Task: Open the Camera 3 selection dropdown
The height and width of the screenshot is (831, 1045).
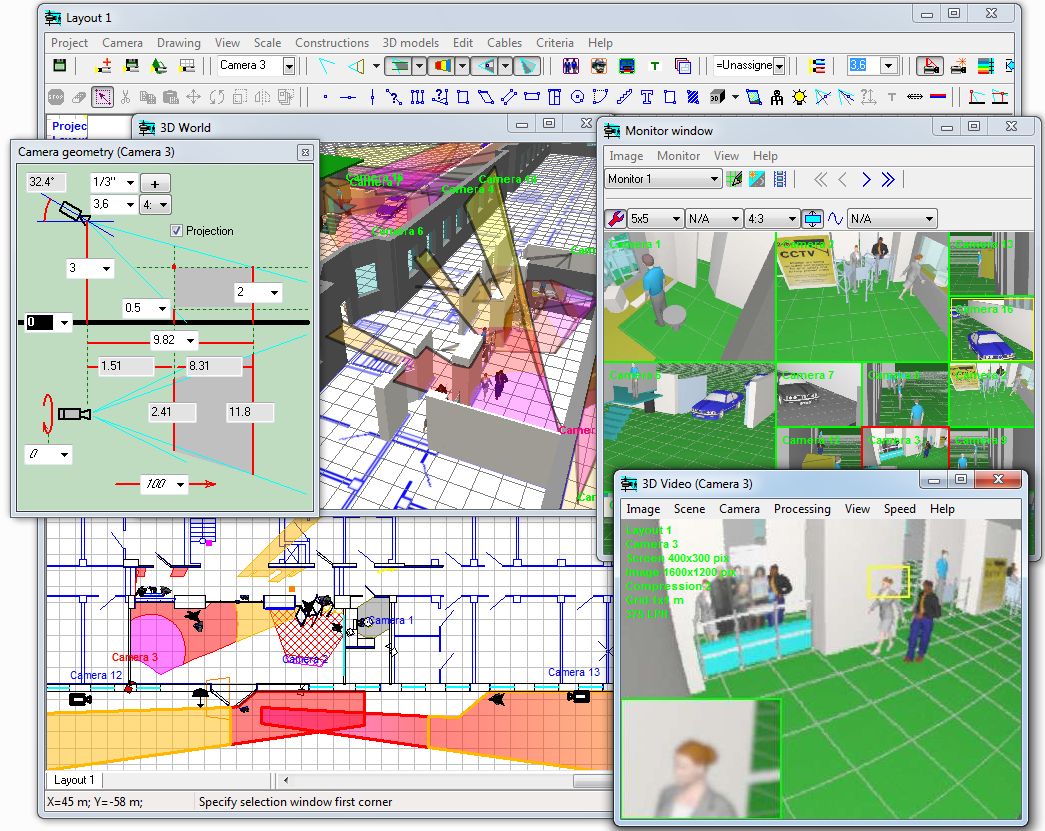Action: click(x=289, y=66)
